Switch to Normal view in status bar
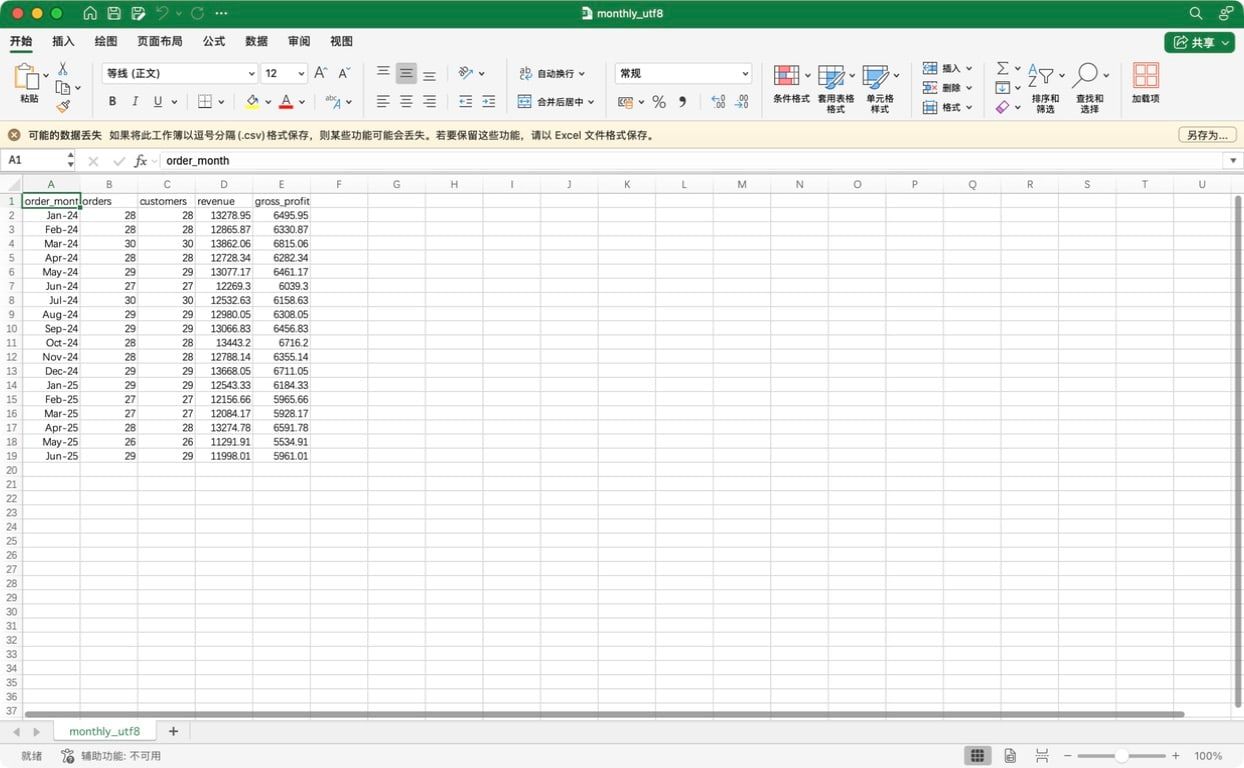 pyautogui.click(x=978, y=756)
